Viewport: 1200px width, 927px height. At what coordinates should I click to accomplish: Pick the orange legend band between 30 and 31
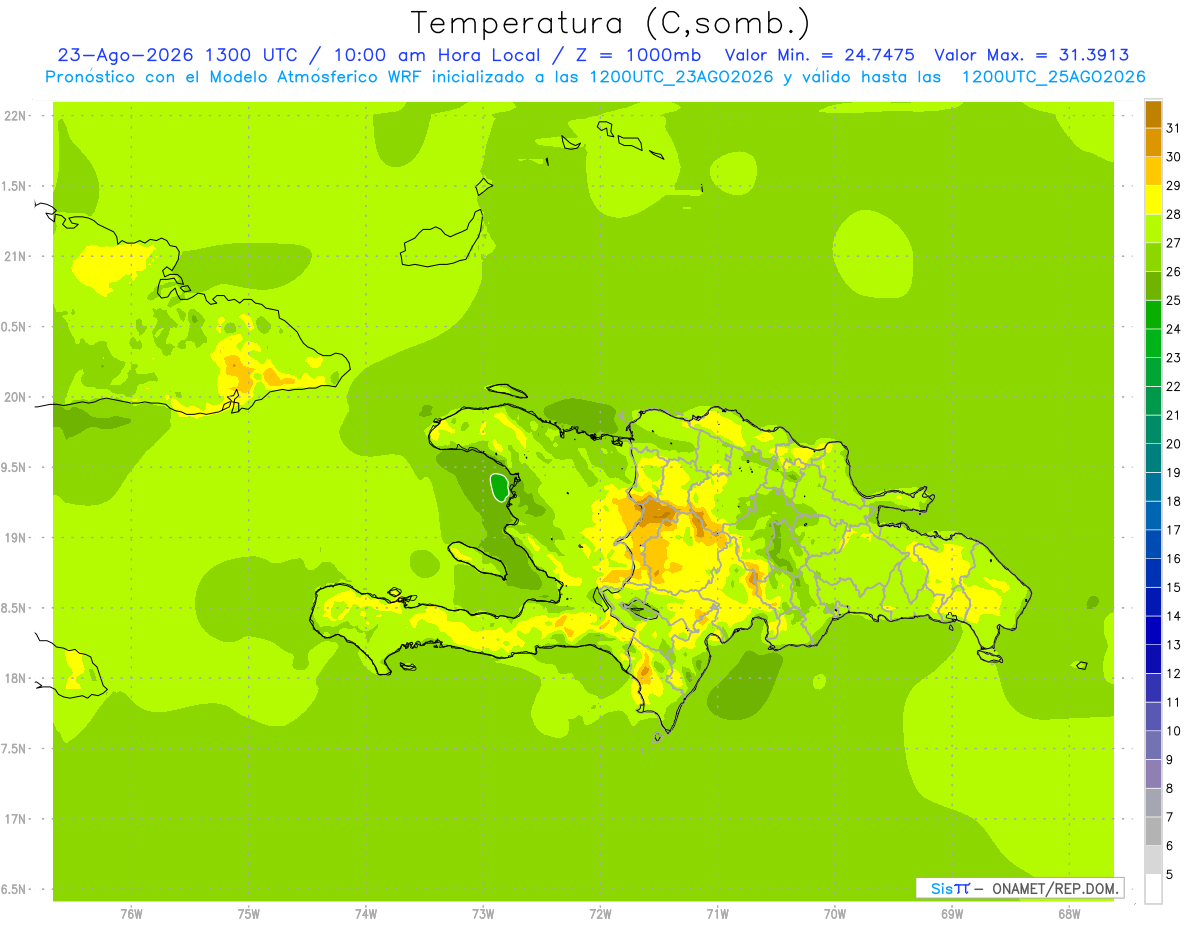pos(1153,142)
